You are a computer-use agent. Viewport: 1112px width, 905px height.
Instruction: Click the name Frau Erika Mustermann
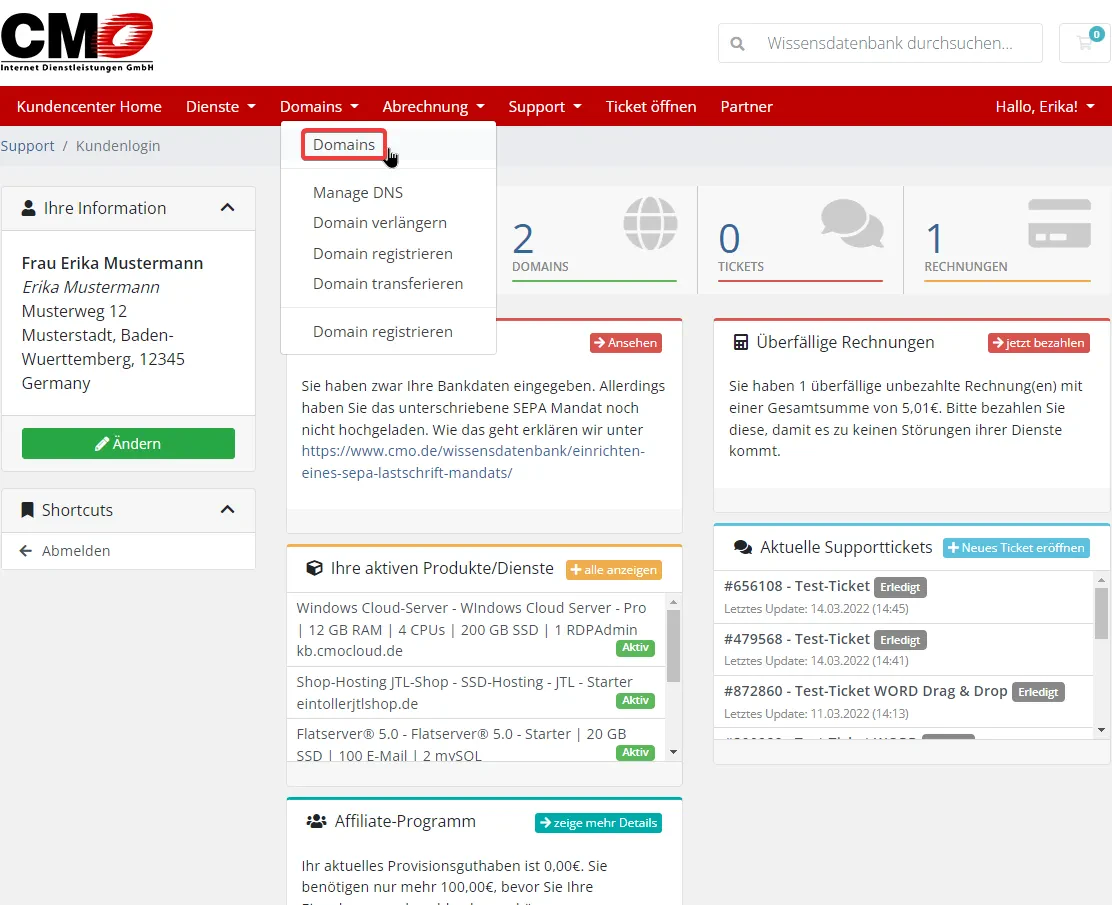tap(112, 263)
